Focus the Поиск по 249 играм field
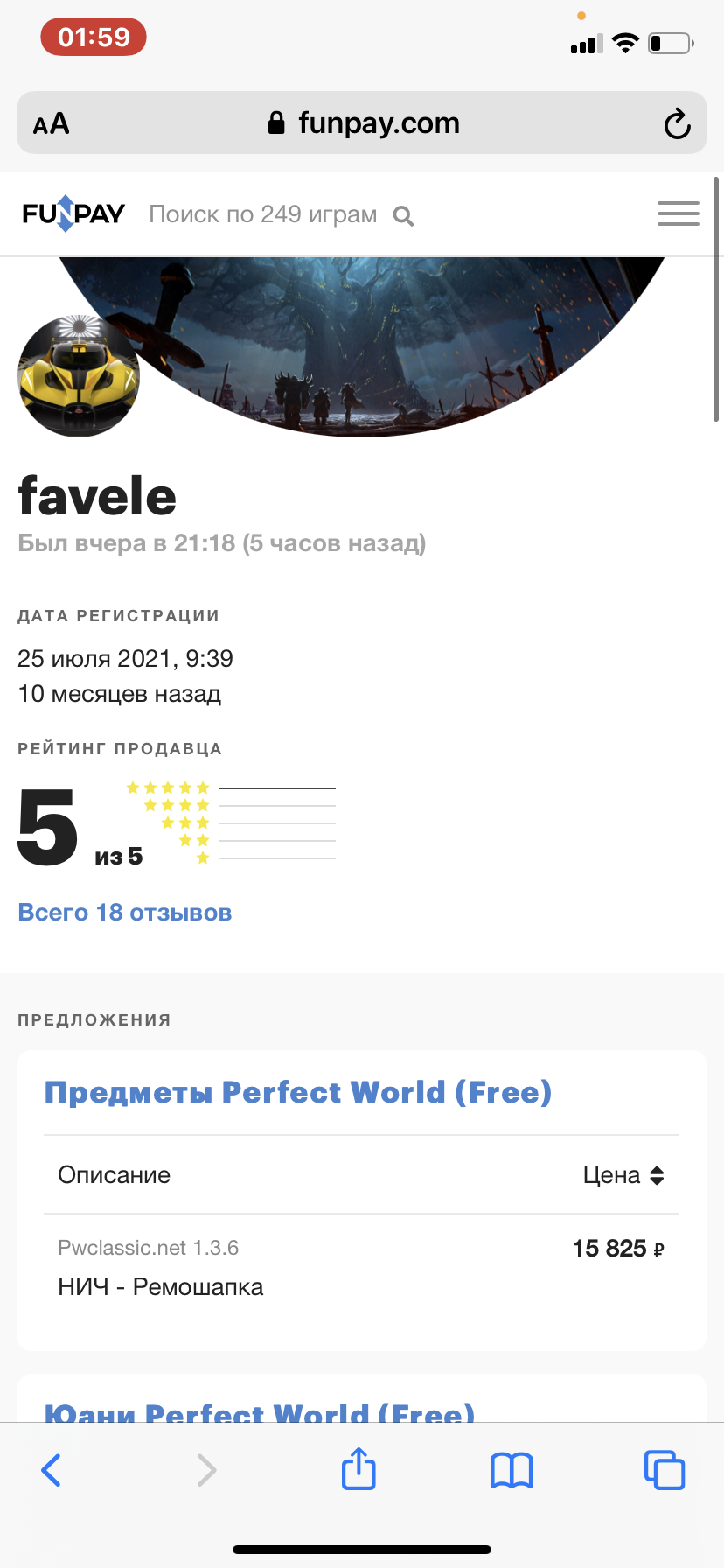The width and height of the screenshot is (724, 1568). click(x=262, y=214)
